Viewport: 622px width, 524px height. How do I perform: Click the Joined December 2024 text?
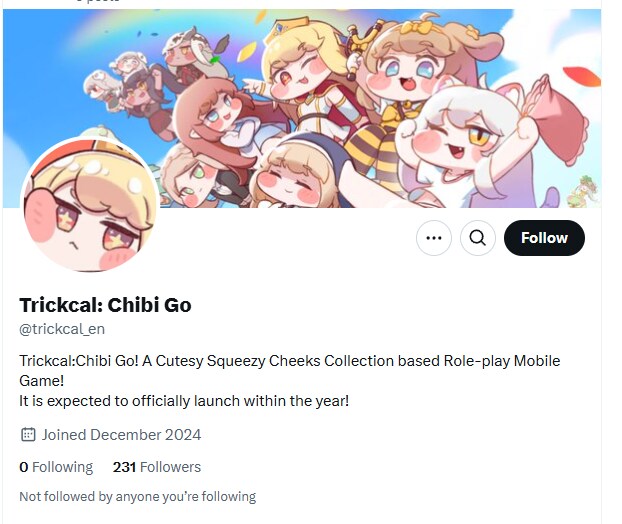pyautogui.click(x=121, y=435)
